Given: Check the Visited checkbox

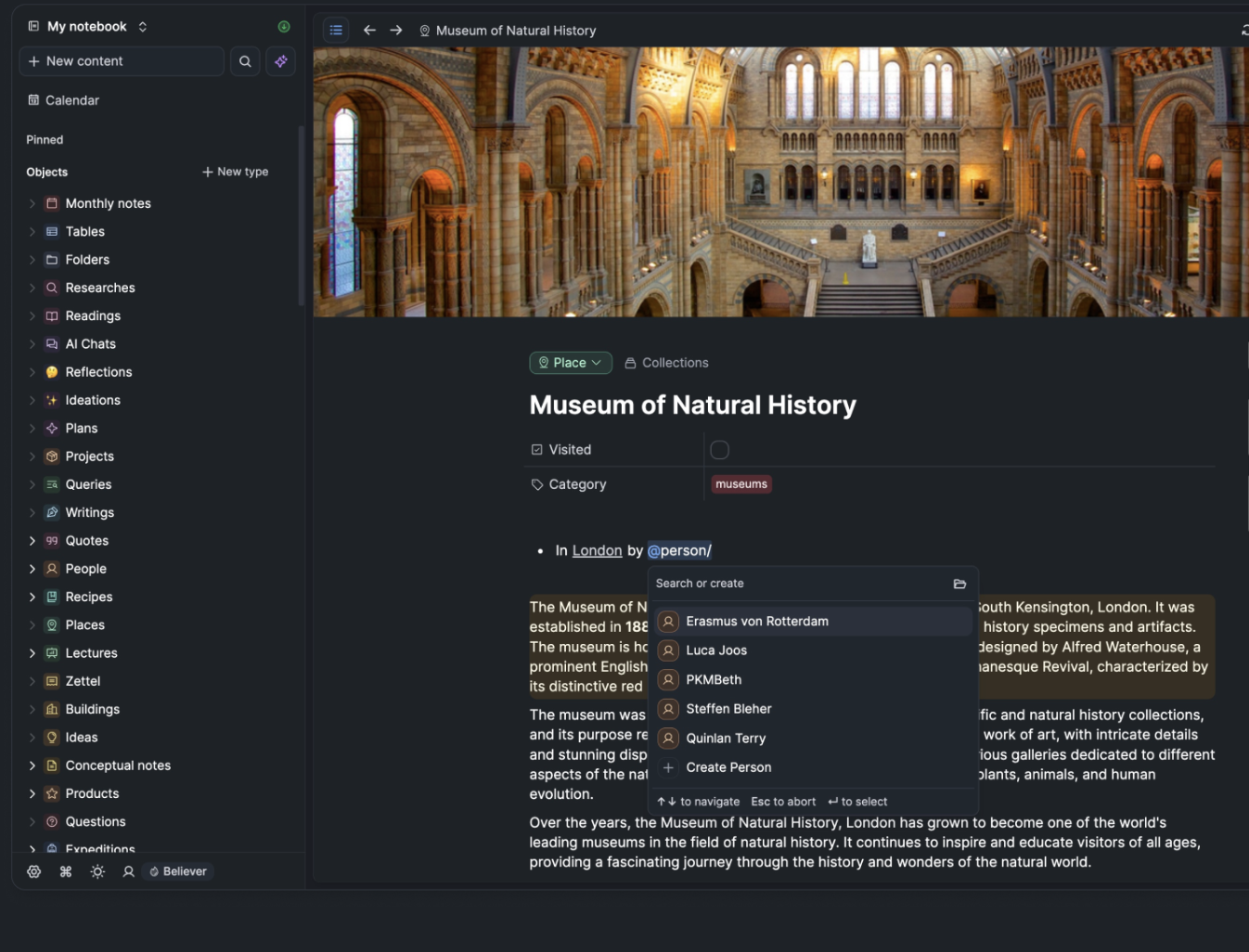Looking at the screenshot, I should coord(719,450).
